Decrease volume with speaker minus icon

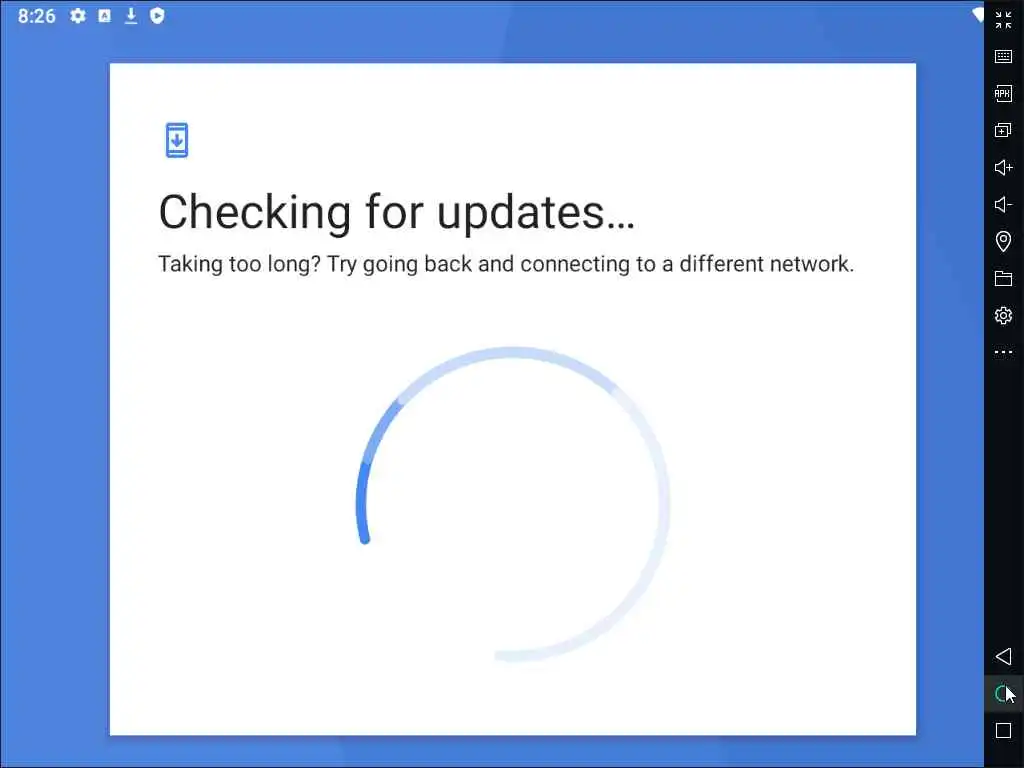click(x=1003, y=204)
